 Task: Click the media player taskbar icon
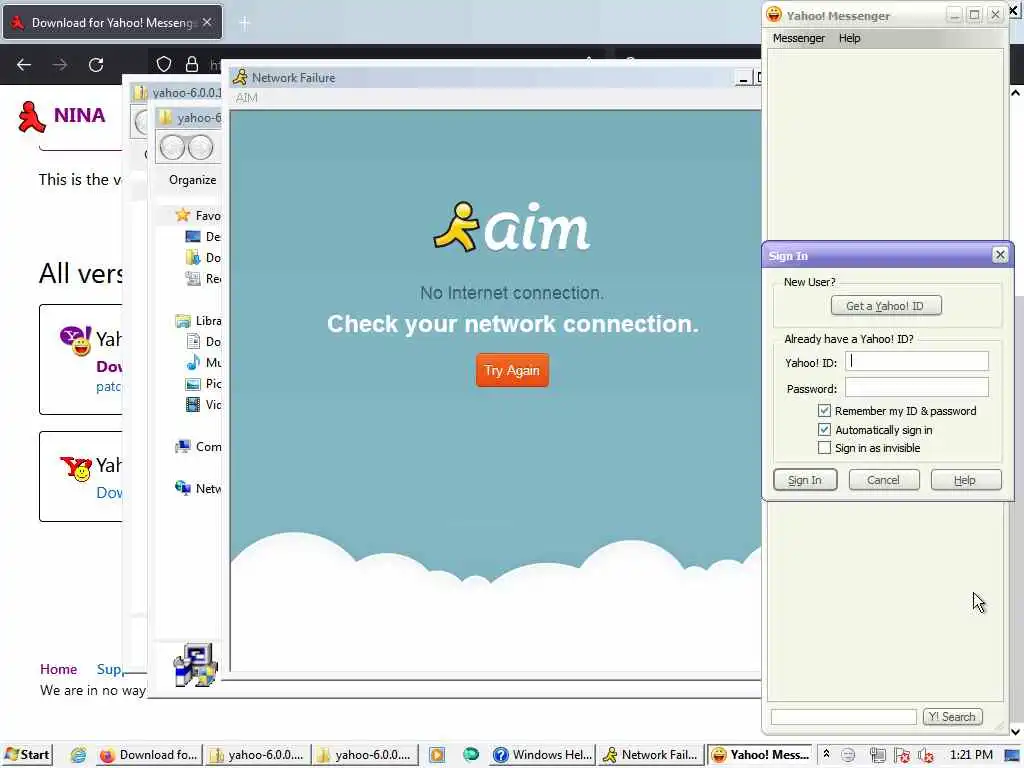[437, 755]
